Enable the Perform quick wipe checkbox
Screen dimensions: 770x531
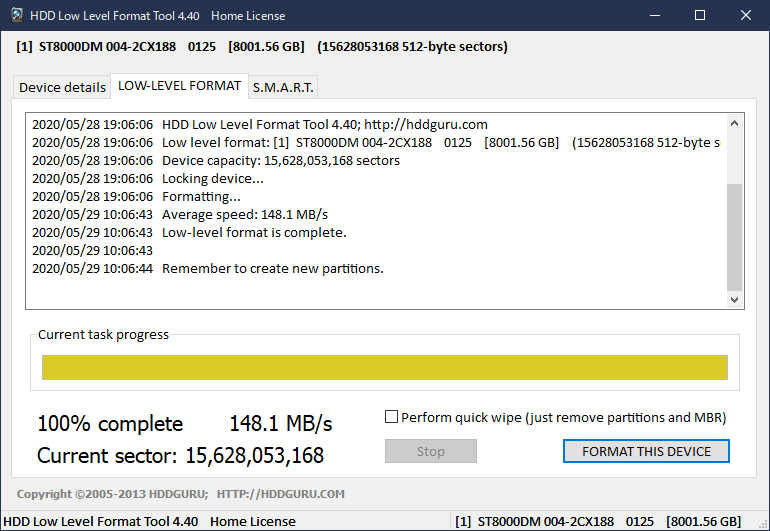pyautogui.click(x=391, y=417)
